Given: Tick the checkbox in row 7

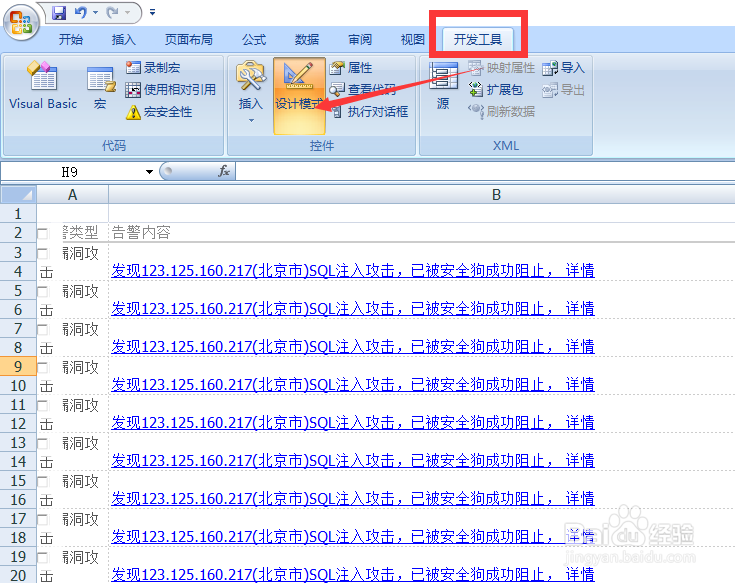Looking at the screenshot, I should click(43, 329).
